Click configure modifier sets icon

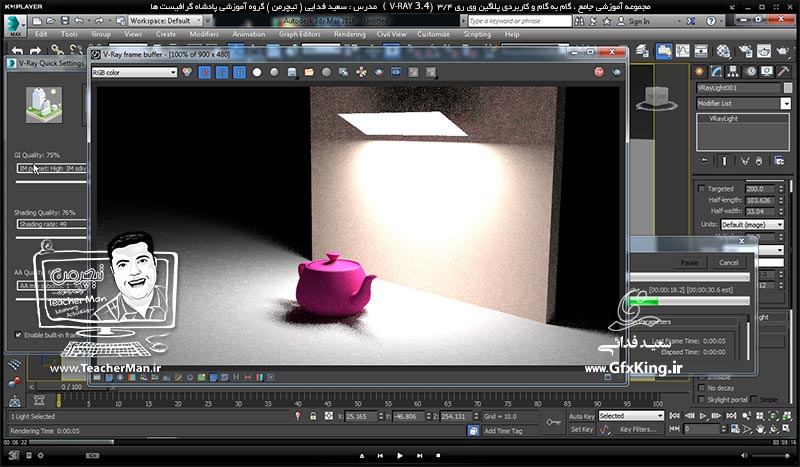[x=779, y=161]
